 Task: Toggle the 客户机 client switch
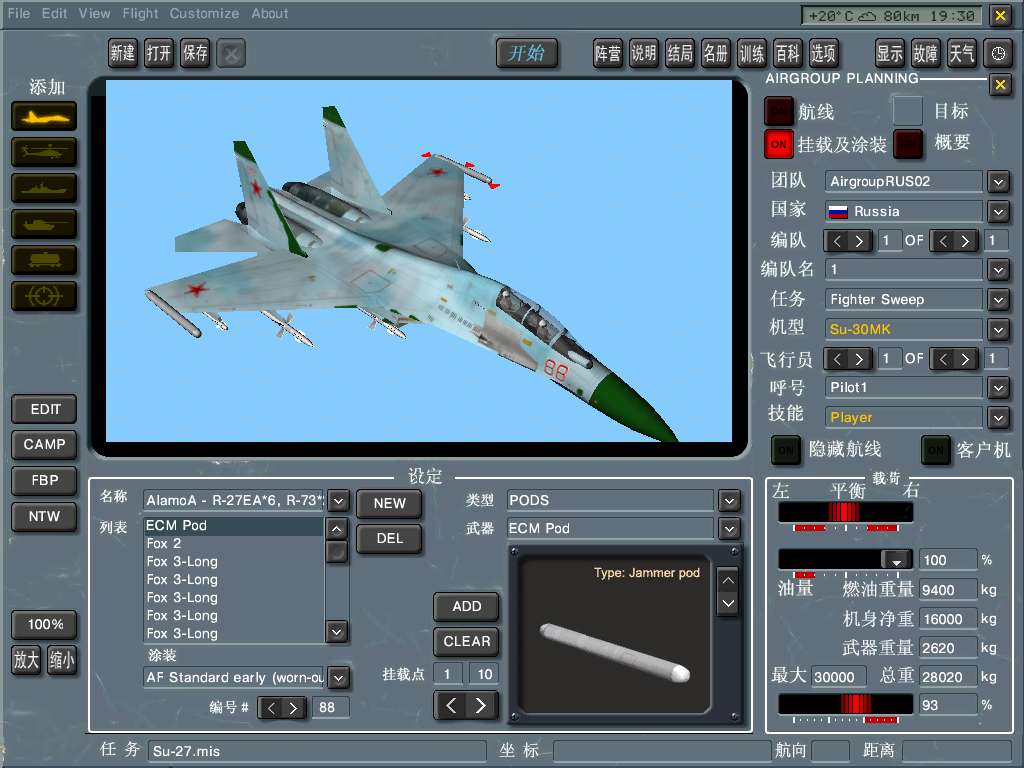coord(936,450)
